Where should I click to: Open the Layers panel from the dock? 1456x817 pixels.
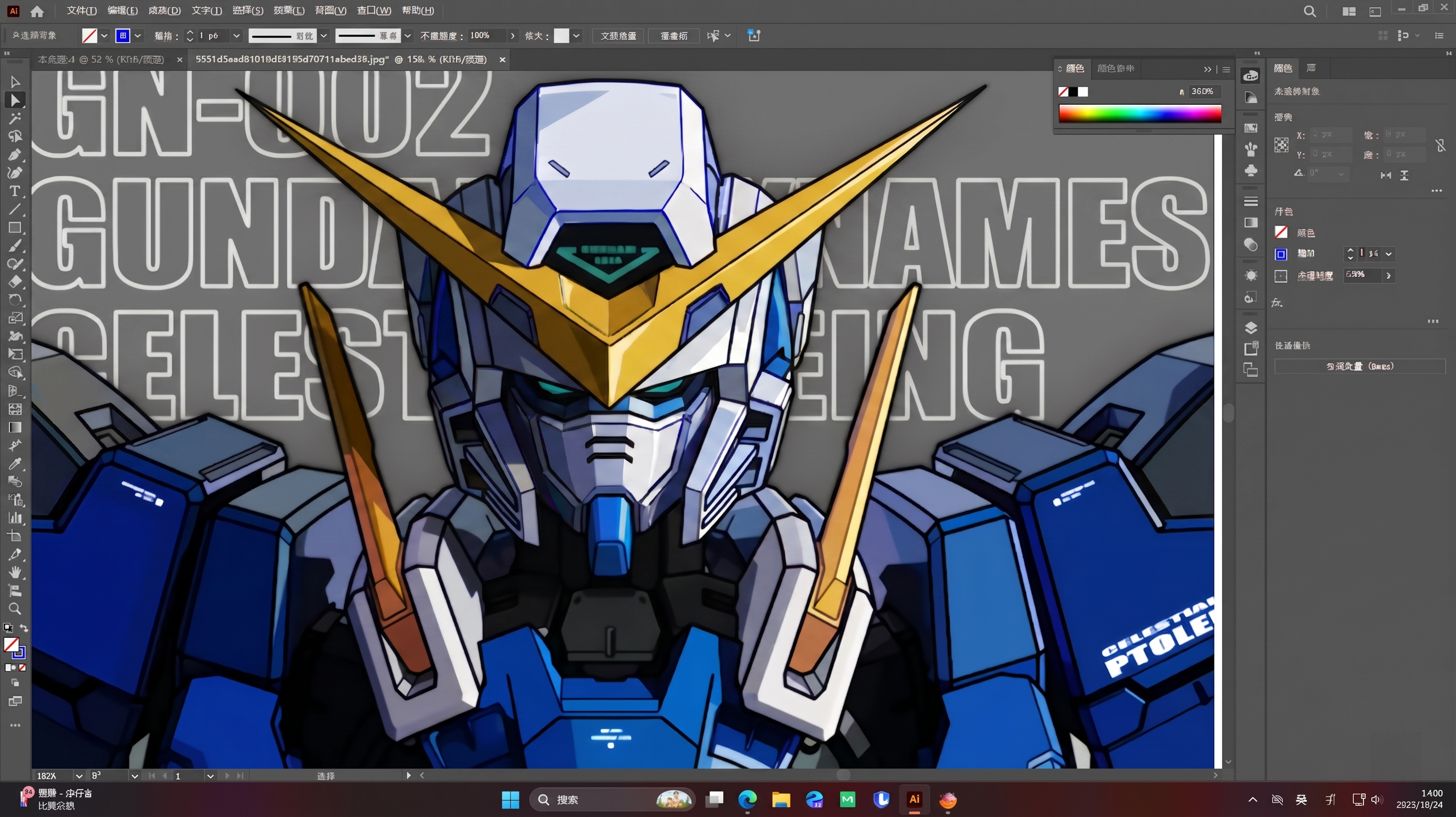pos(1251,328)
